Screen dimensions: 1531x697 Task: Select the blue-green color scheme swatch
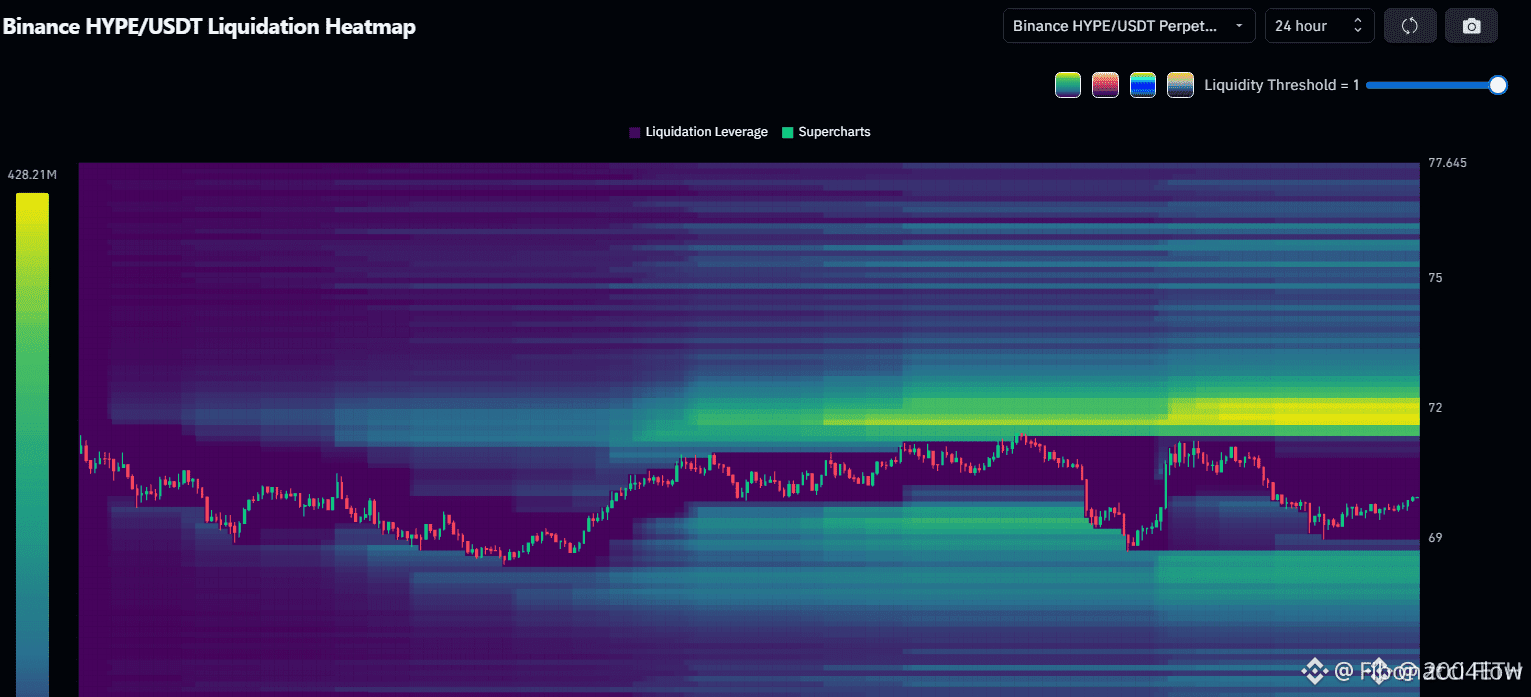pos(1143,85)
